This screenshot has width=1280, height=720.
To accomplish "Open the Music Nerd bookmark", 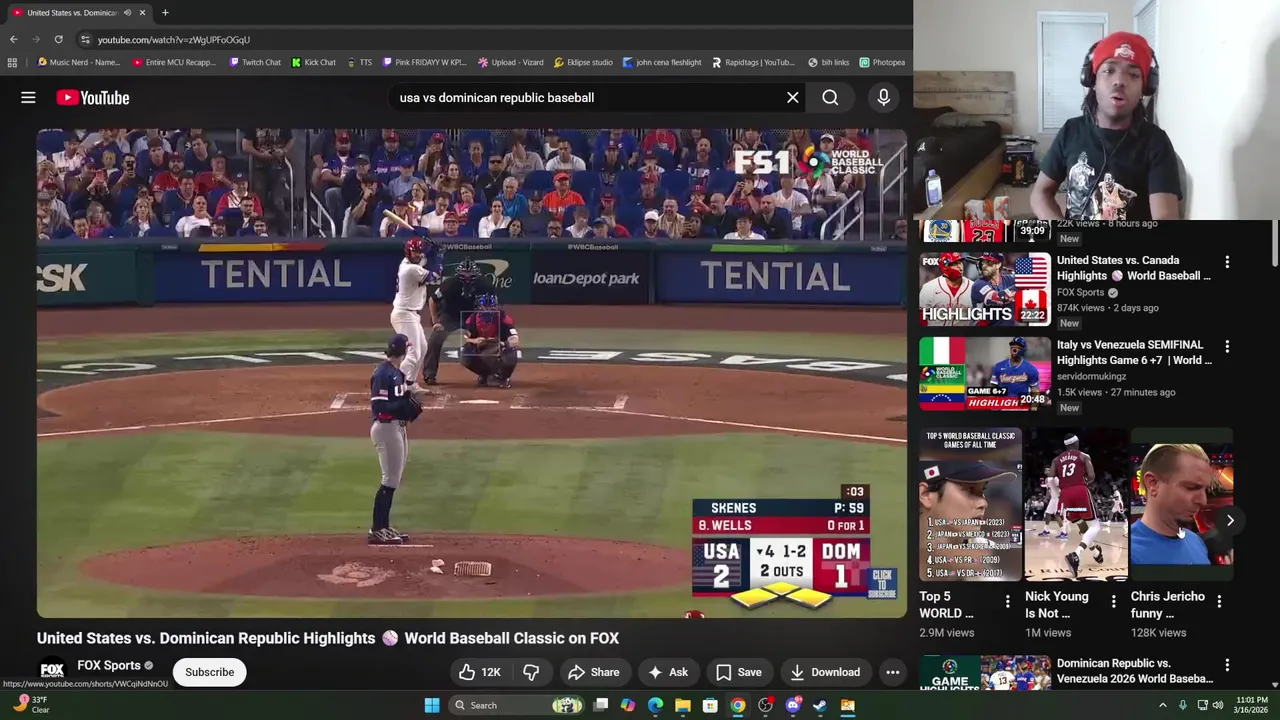I will [x=78, y=62].
